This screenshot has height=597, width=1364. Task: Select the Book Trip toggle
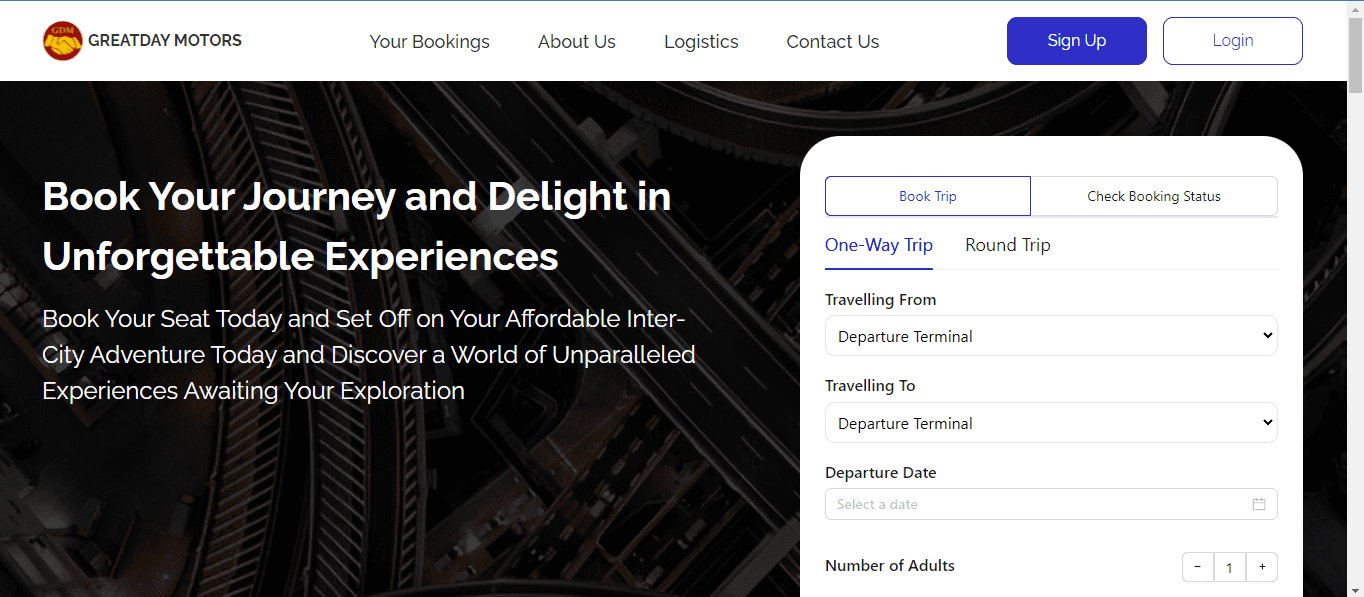928,196
